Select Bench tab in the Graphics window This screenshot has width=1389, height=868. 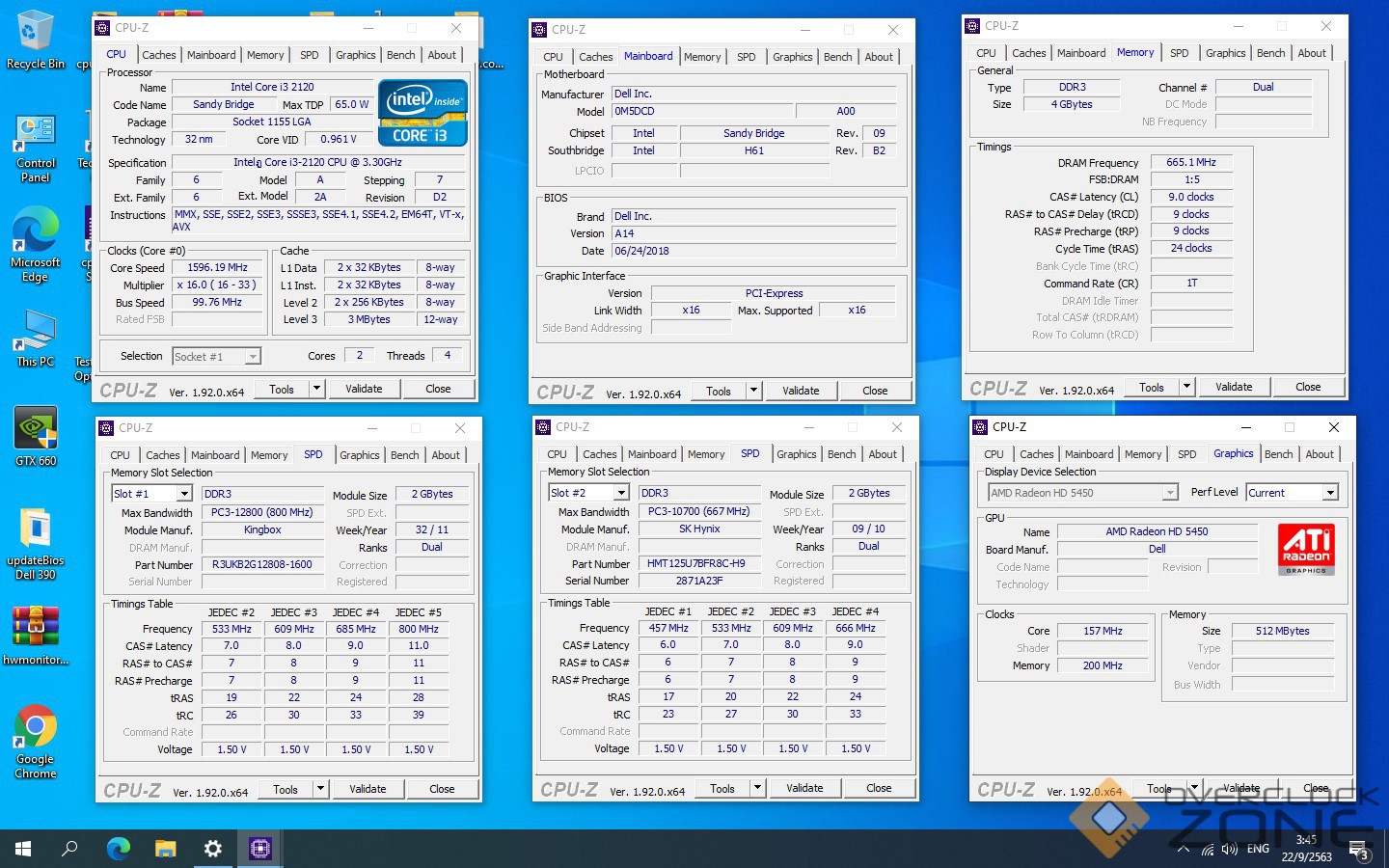pyautogui.click(x=1278, y=454)
